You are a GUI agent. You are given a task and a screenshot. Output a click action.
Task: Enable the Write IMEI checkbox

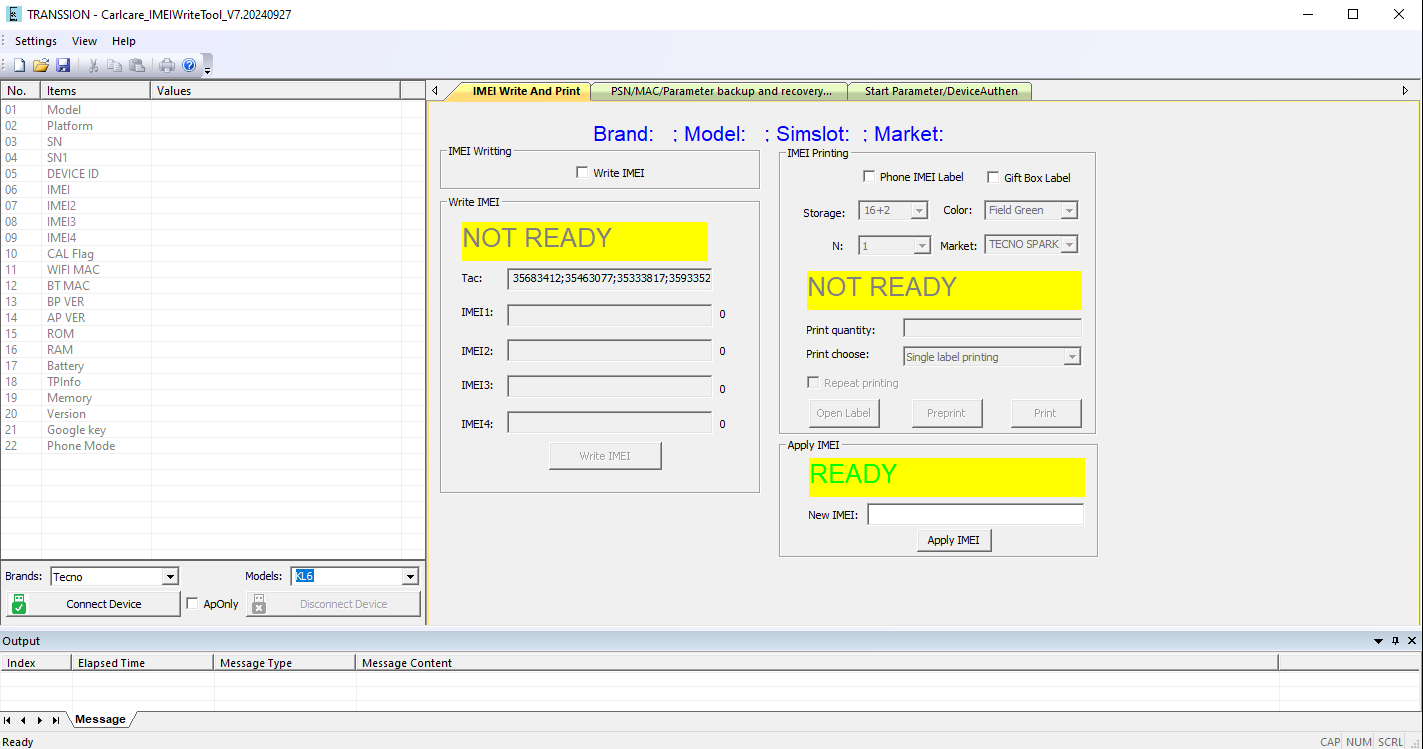click(582, 173)
